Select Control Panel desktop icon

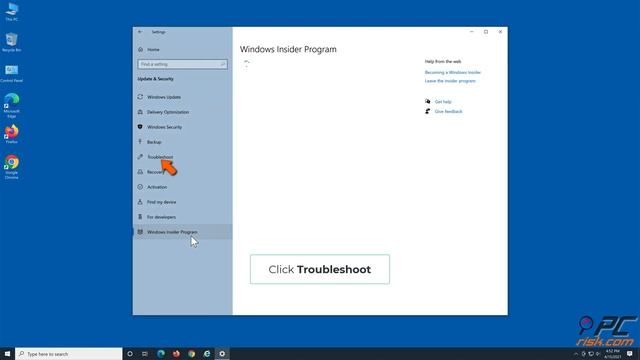pyautogui.click(x=11, y=73)
